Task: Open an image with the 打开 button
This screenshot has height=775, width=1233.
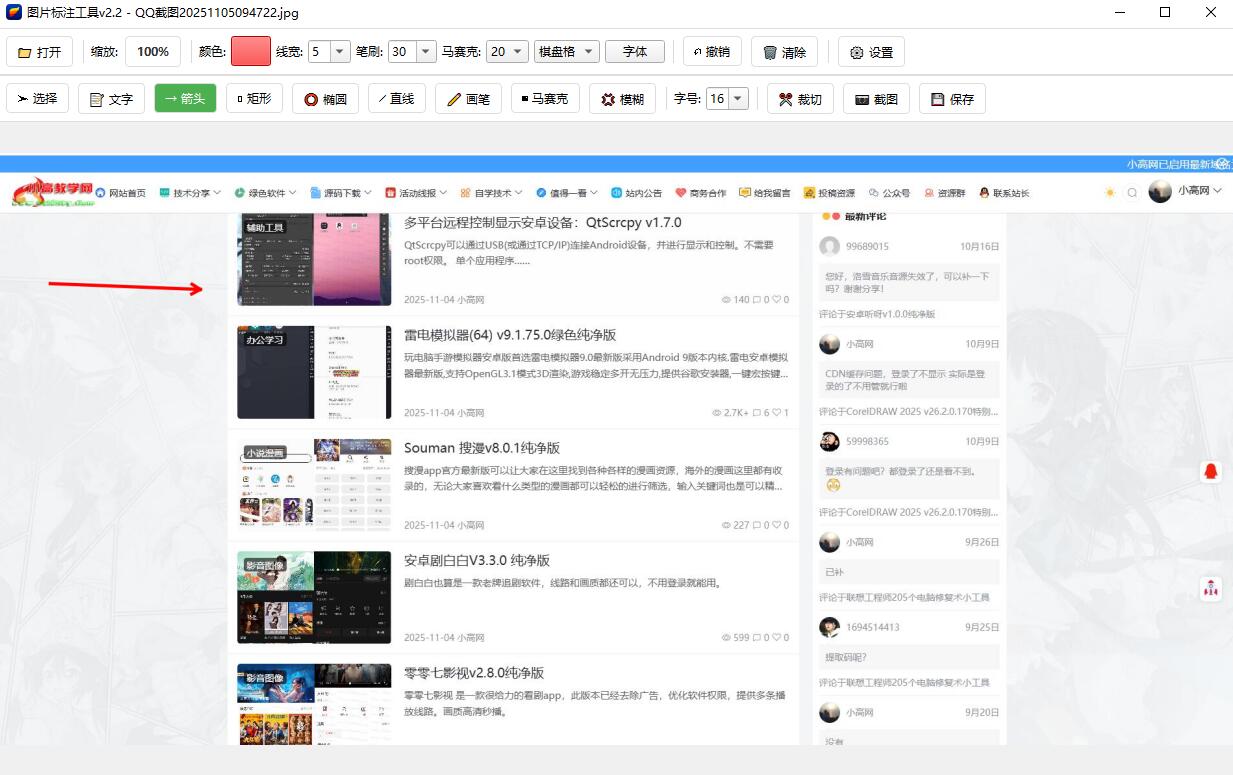Action: pos(40,51)
